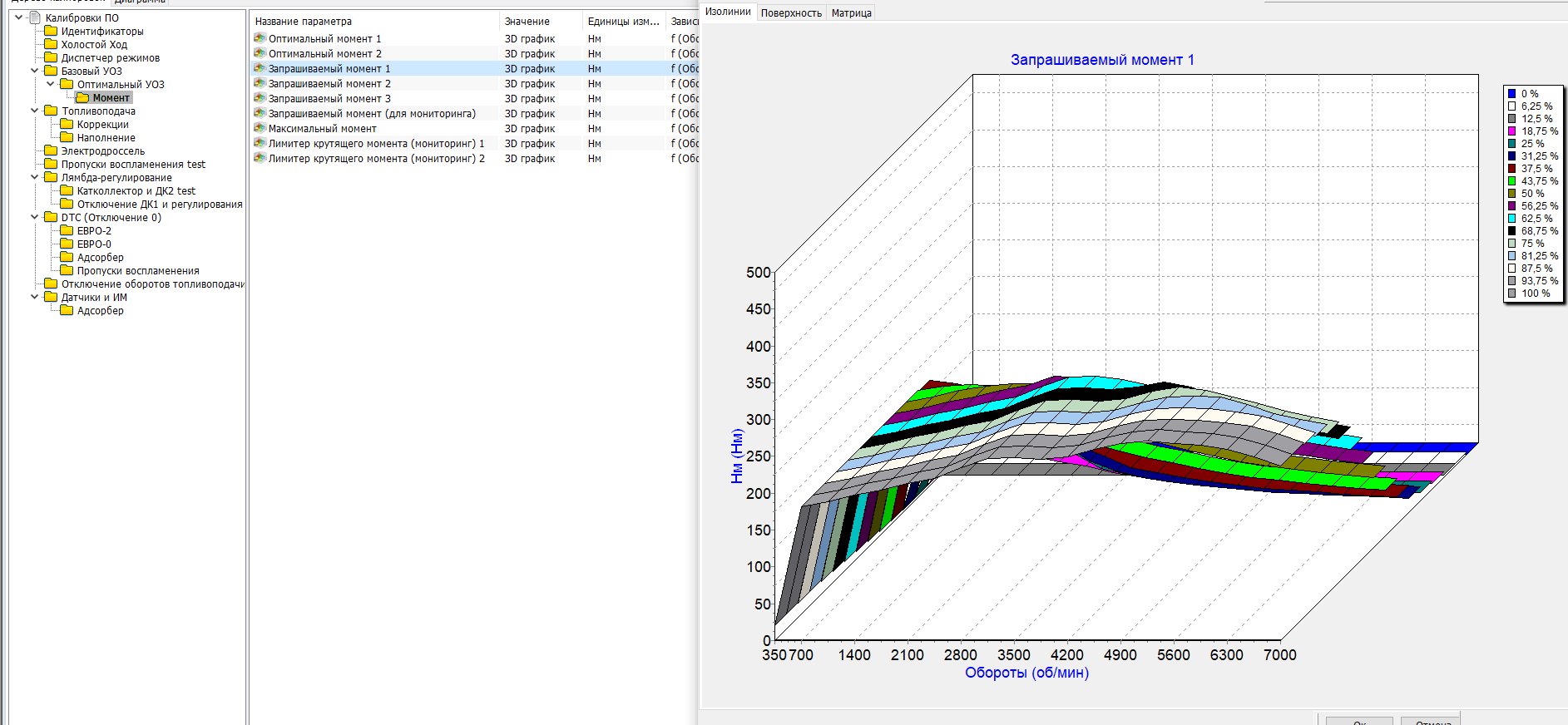Click the Наполнение folder icon

click(x=67, y=137)
